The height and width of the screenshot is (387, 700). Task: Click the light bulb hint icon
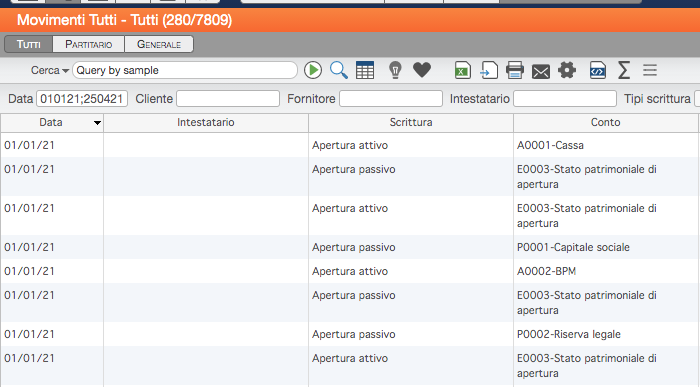(x=395, y=71)
